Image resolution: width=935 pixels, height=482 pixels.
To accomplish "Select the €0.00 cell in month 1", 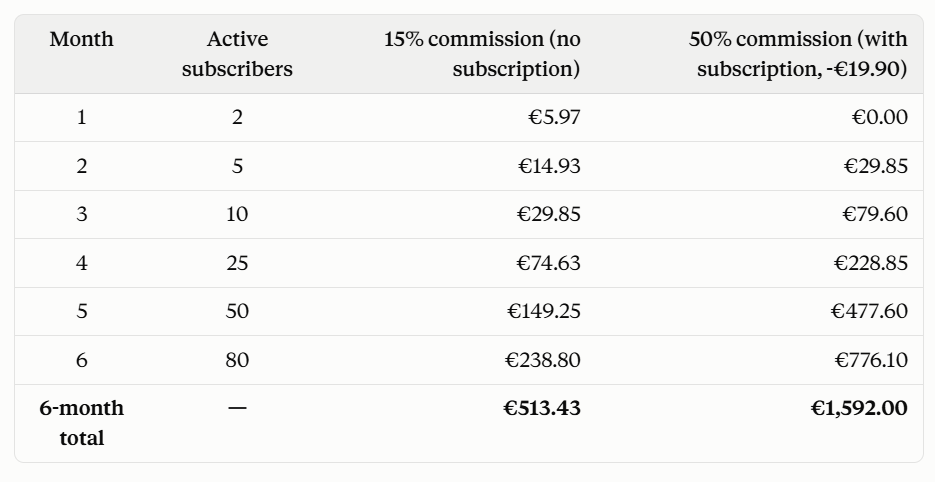I will [x=880, y=118].
